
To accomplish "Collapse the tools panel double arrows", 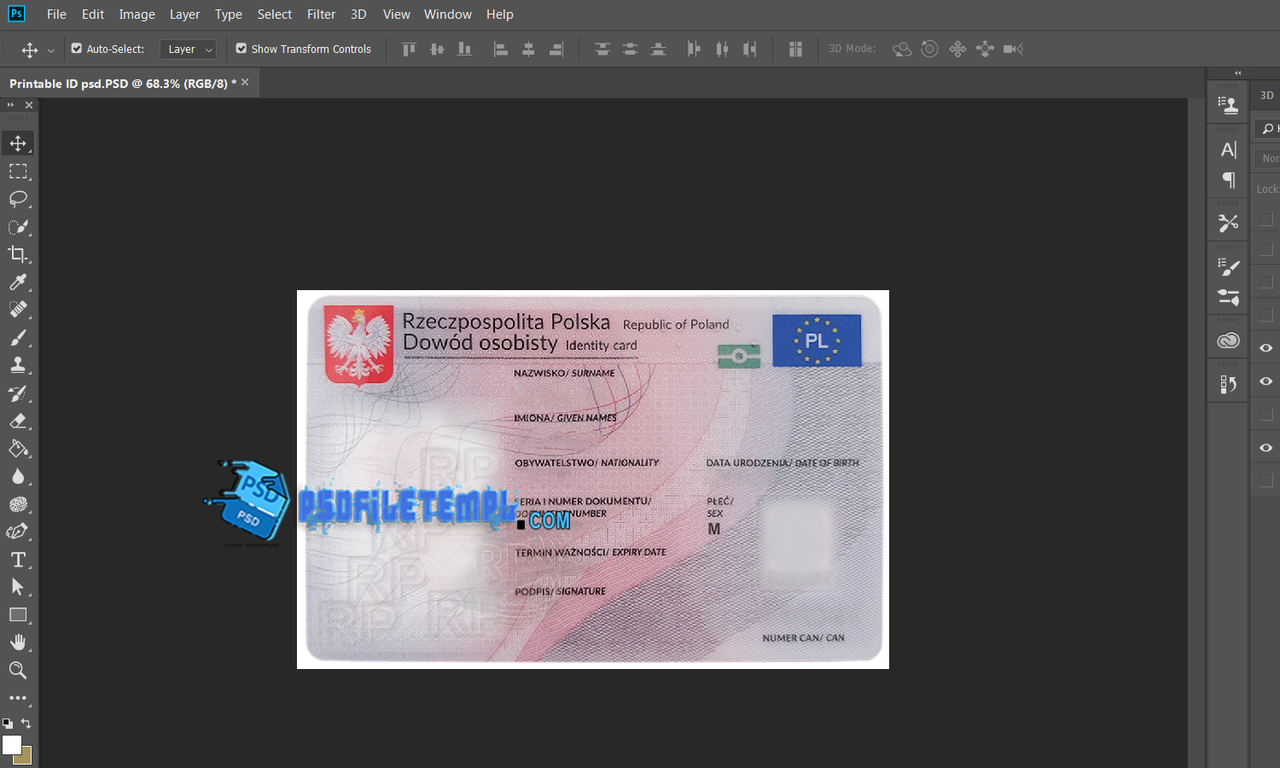I will (11, 105).
